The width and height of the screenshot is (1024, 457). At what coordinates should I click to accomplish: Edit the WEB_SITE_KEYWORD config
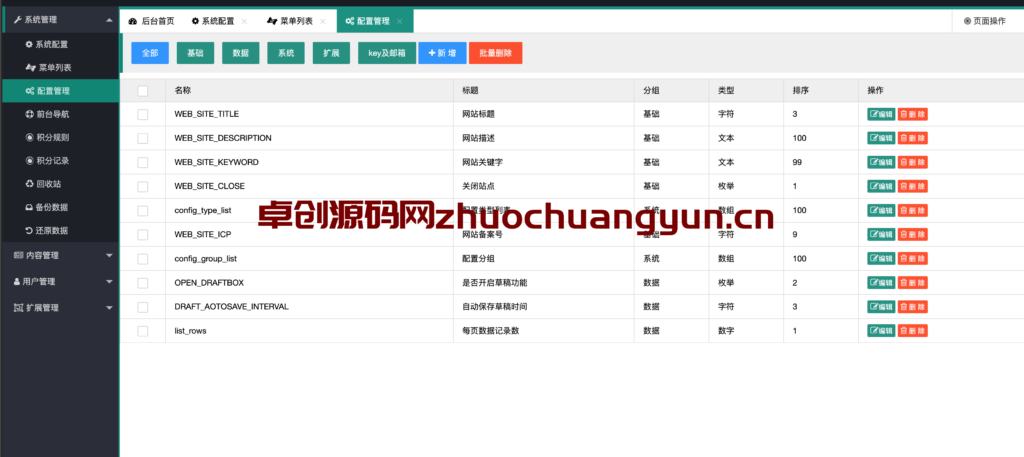[x=881, y=163]
